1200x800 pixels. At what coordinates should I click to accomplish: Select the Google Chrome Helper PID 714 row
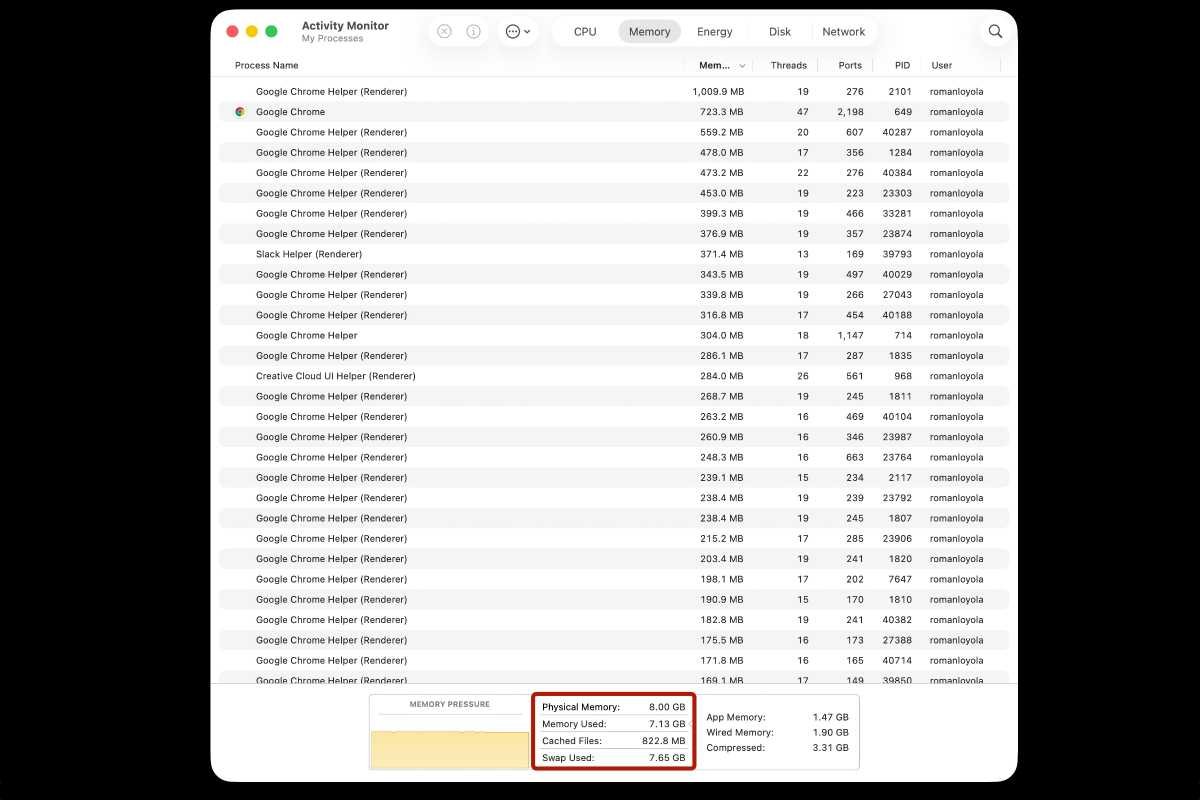click(307, 335)
